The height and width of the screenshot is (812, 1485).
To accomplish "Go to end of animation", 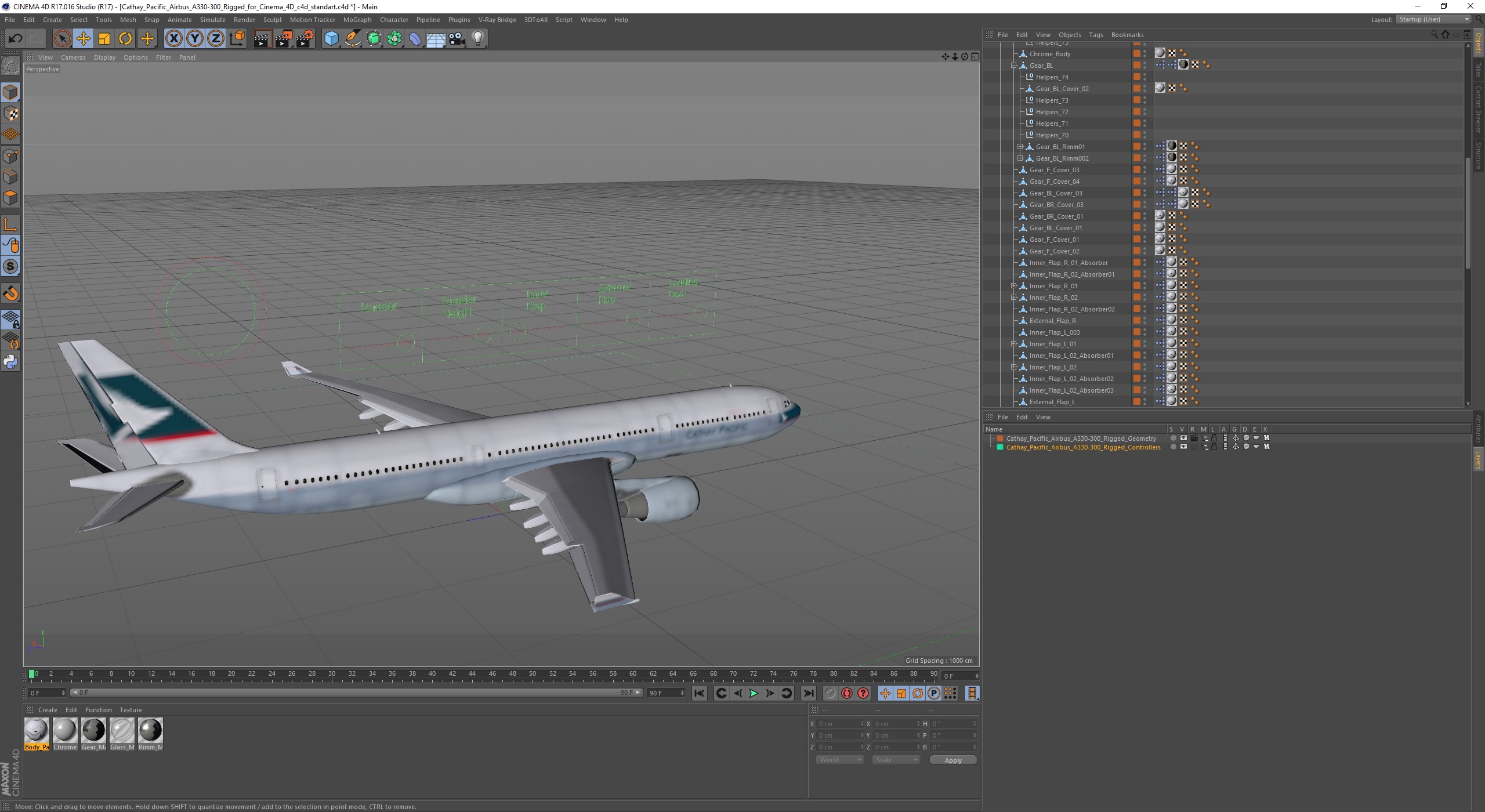I will [x=808, y=693].
